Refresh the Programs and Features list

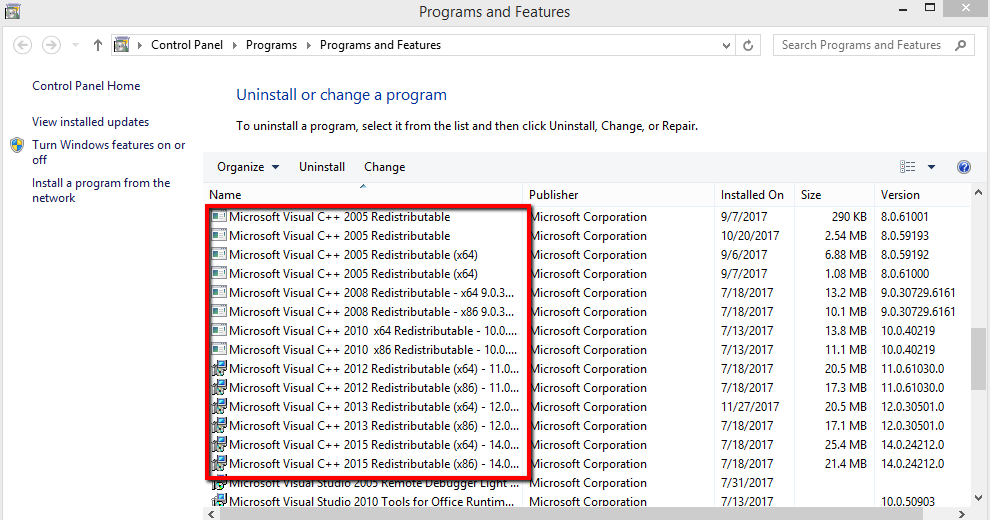pos(748,45)
